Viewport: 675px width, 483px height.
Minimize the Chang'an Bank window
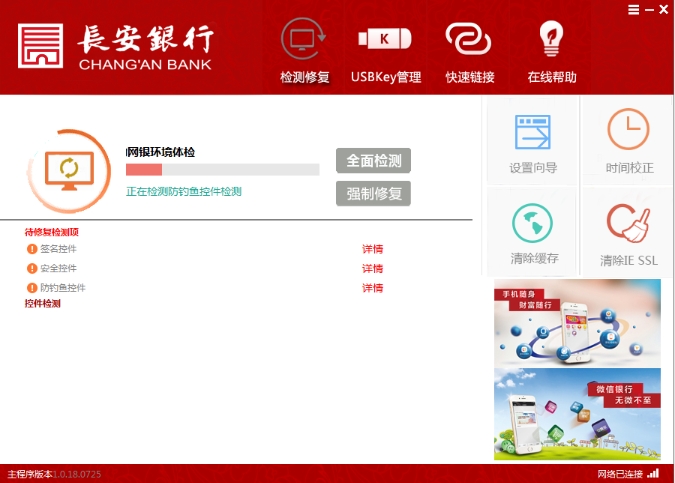650,9
